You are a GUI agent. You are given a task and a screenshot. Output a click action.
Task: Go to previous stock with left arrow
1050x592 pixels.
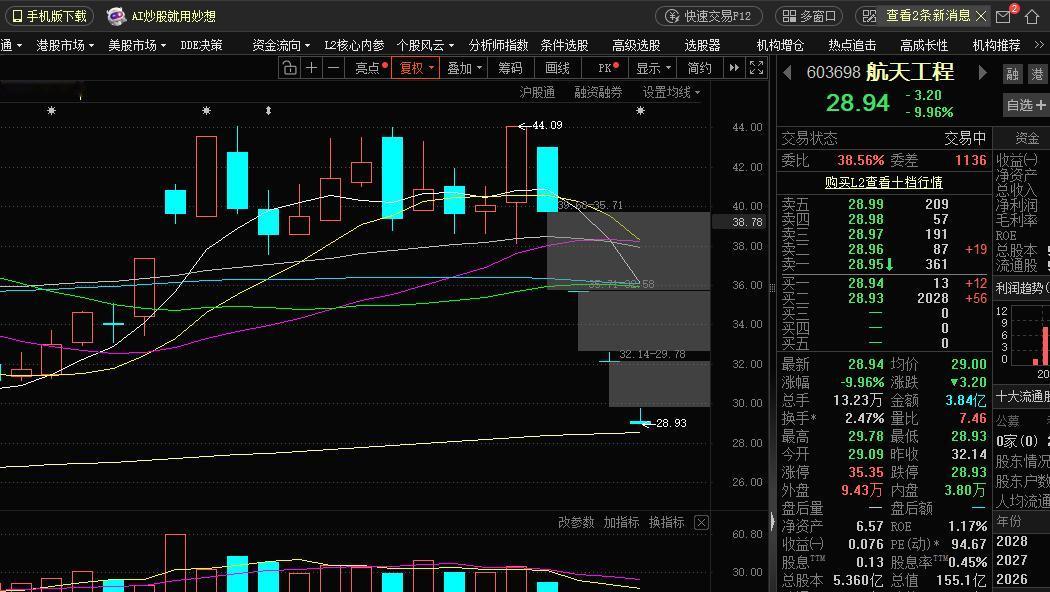click(788, 72)
